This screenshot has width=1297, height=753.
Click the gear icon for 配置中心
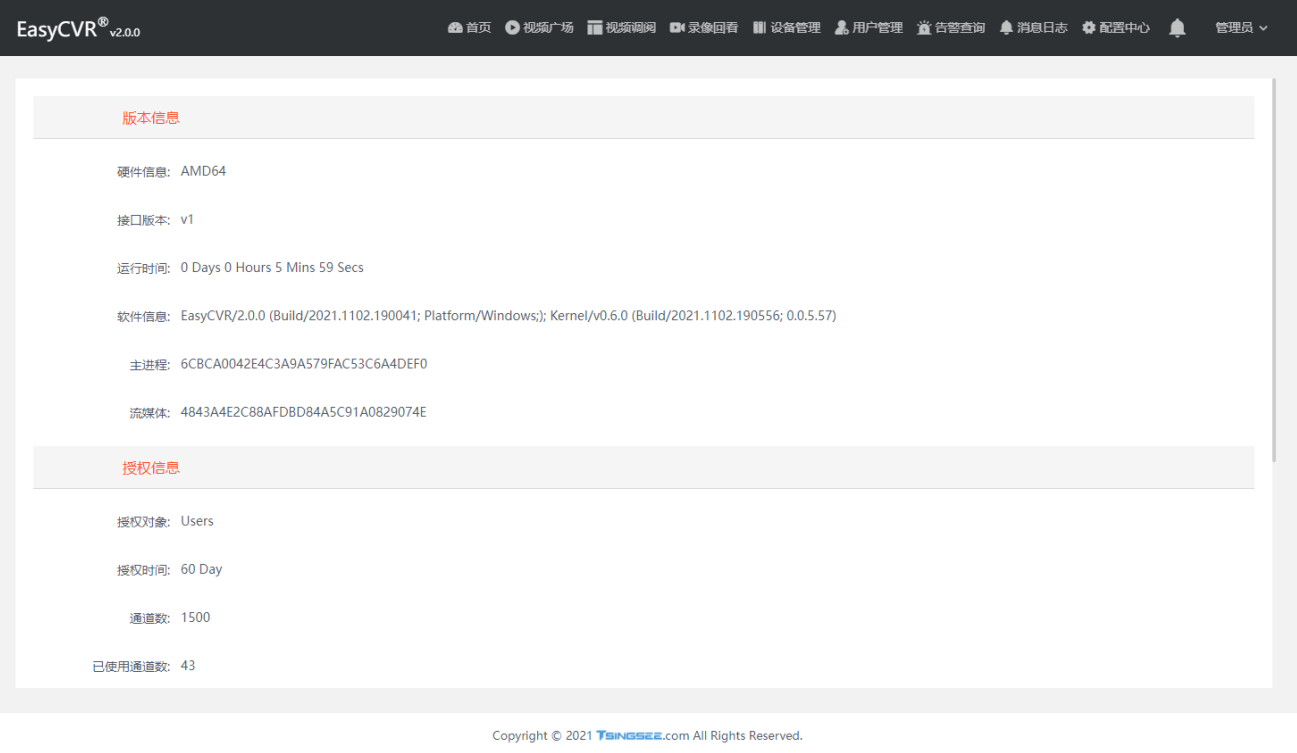pos(1089,28)
